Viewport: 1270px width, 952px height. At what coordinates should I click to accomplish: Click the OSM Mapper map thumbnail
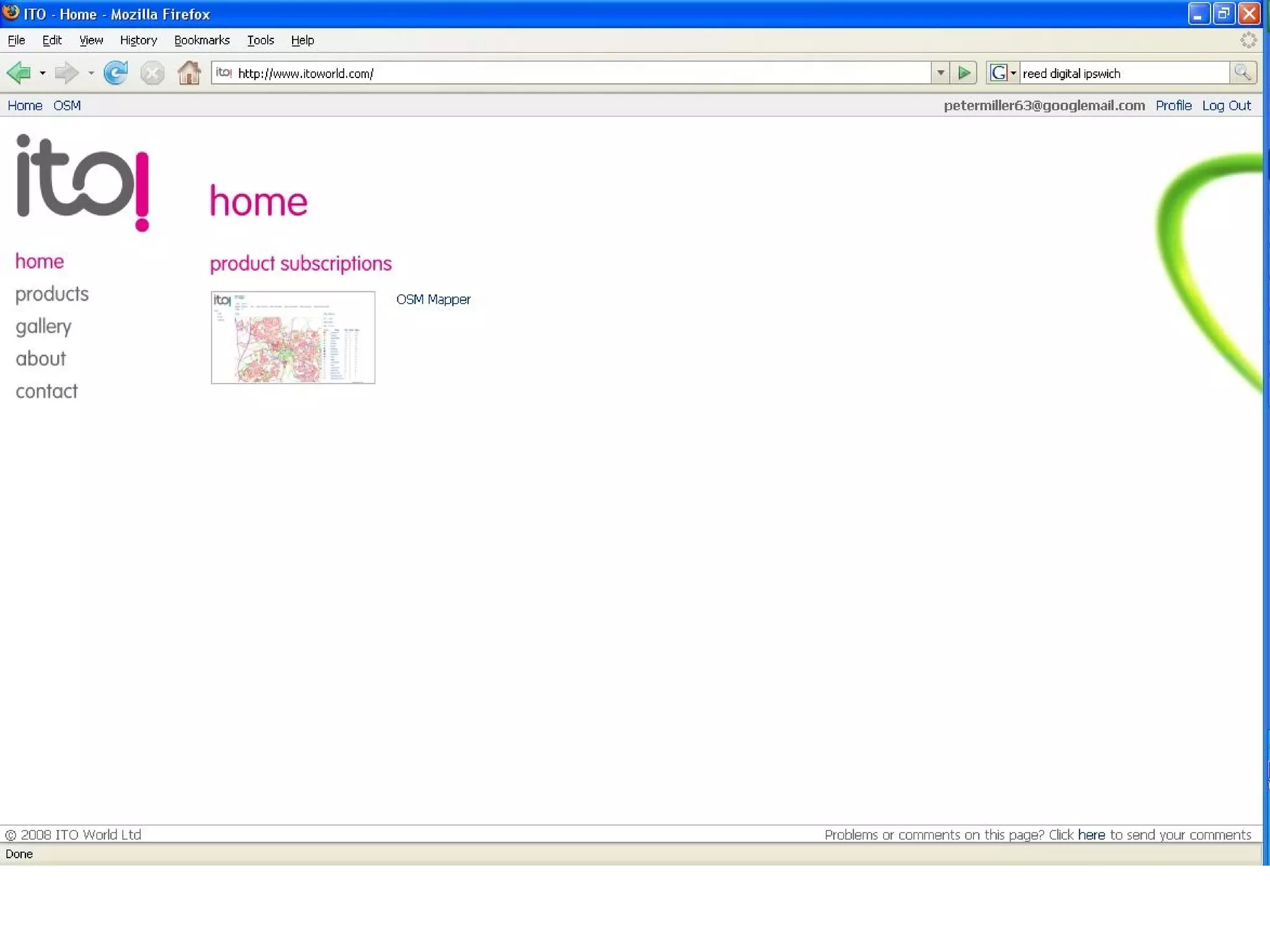(x=293, y=337)
